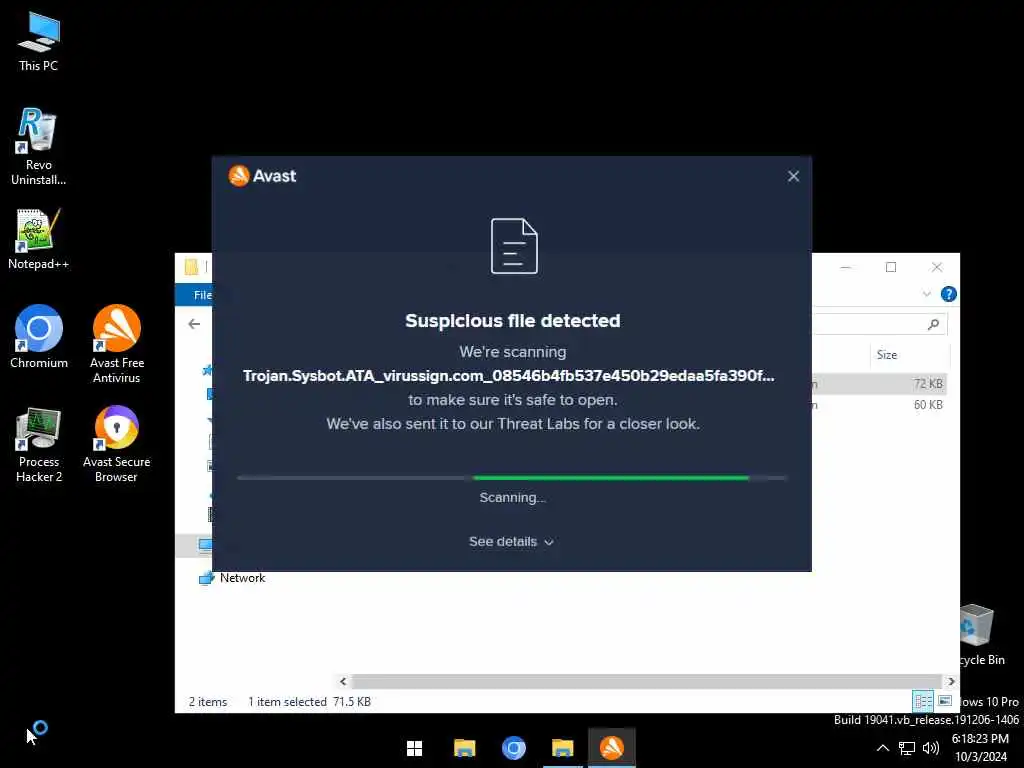This screenshot has height=768, width=1024.
Task: Open the volume tray icon
Action: pos(931,748)
